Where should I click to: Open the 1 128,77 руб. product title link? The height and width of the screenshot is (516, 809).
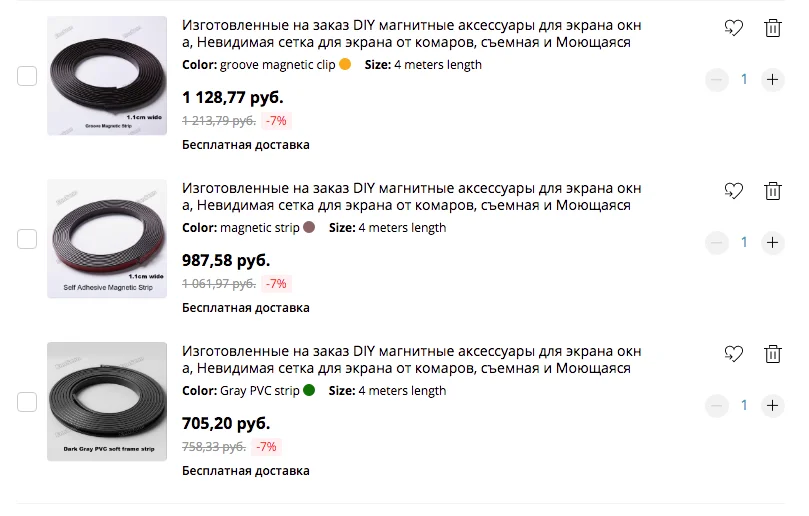[412, 34]
